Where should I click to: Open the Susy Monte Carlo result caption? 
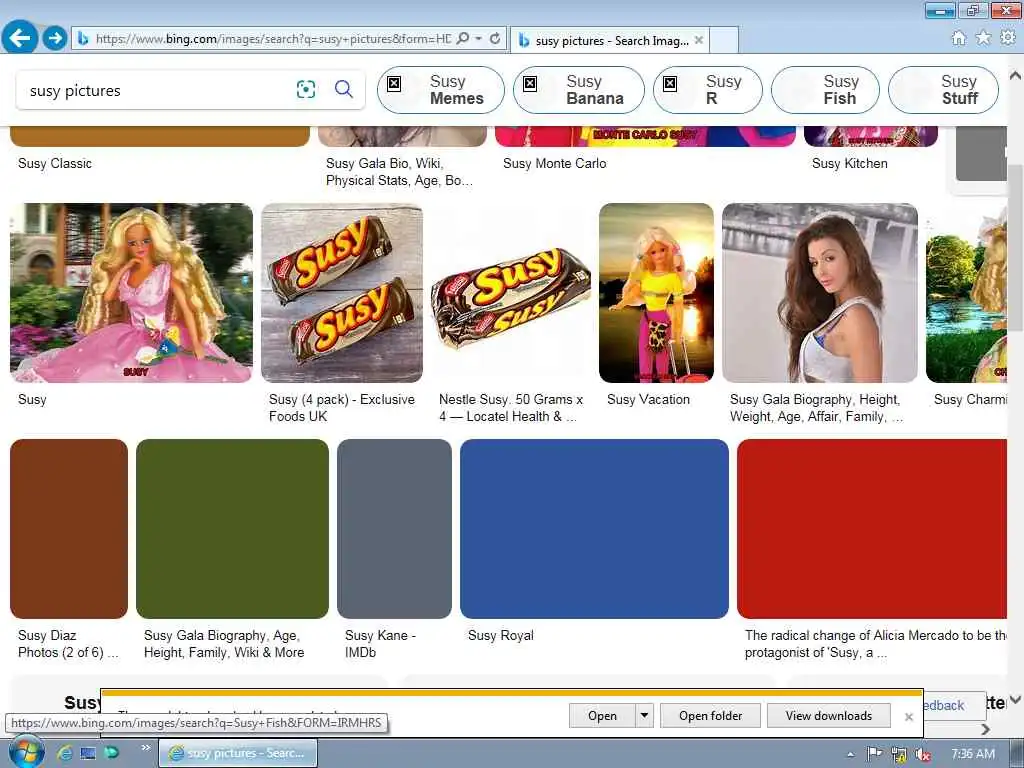pyautogui.click(x=554, y=164)
